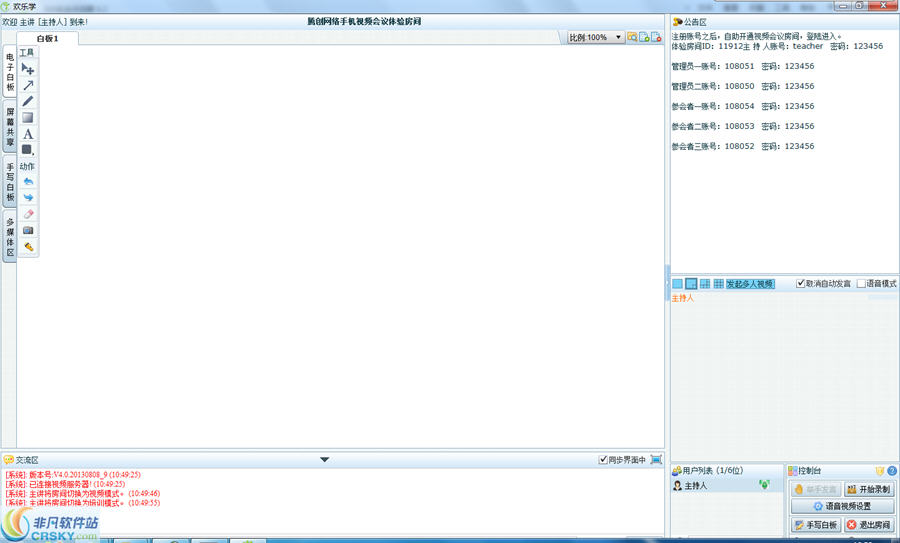Click the 体验房间ID: 11912 line
Screen dimensions: 900x543
[777, 46]
